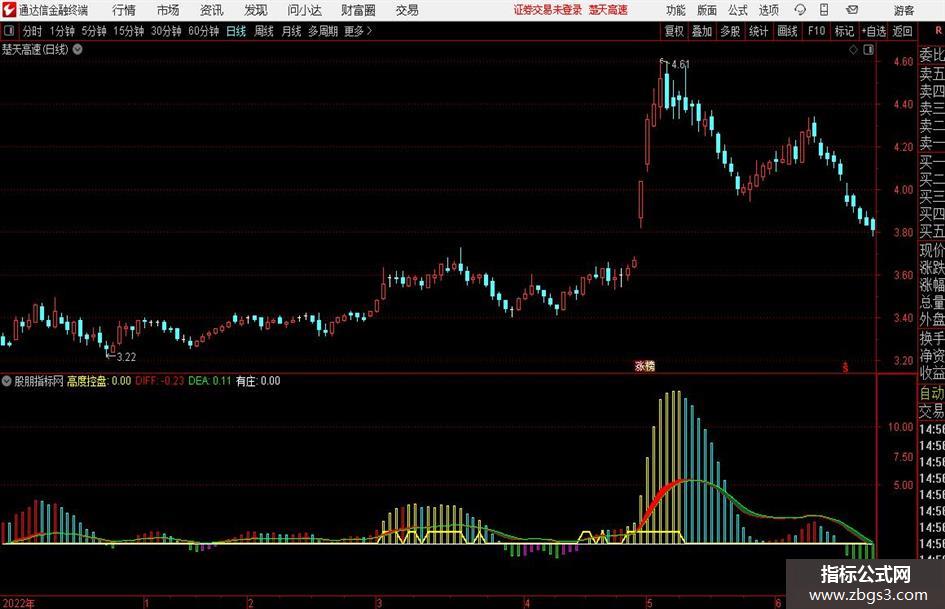Open the 资讯 menu
945x609 pixels.
coord(212,10)
